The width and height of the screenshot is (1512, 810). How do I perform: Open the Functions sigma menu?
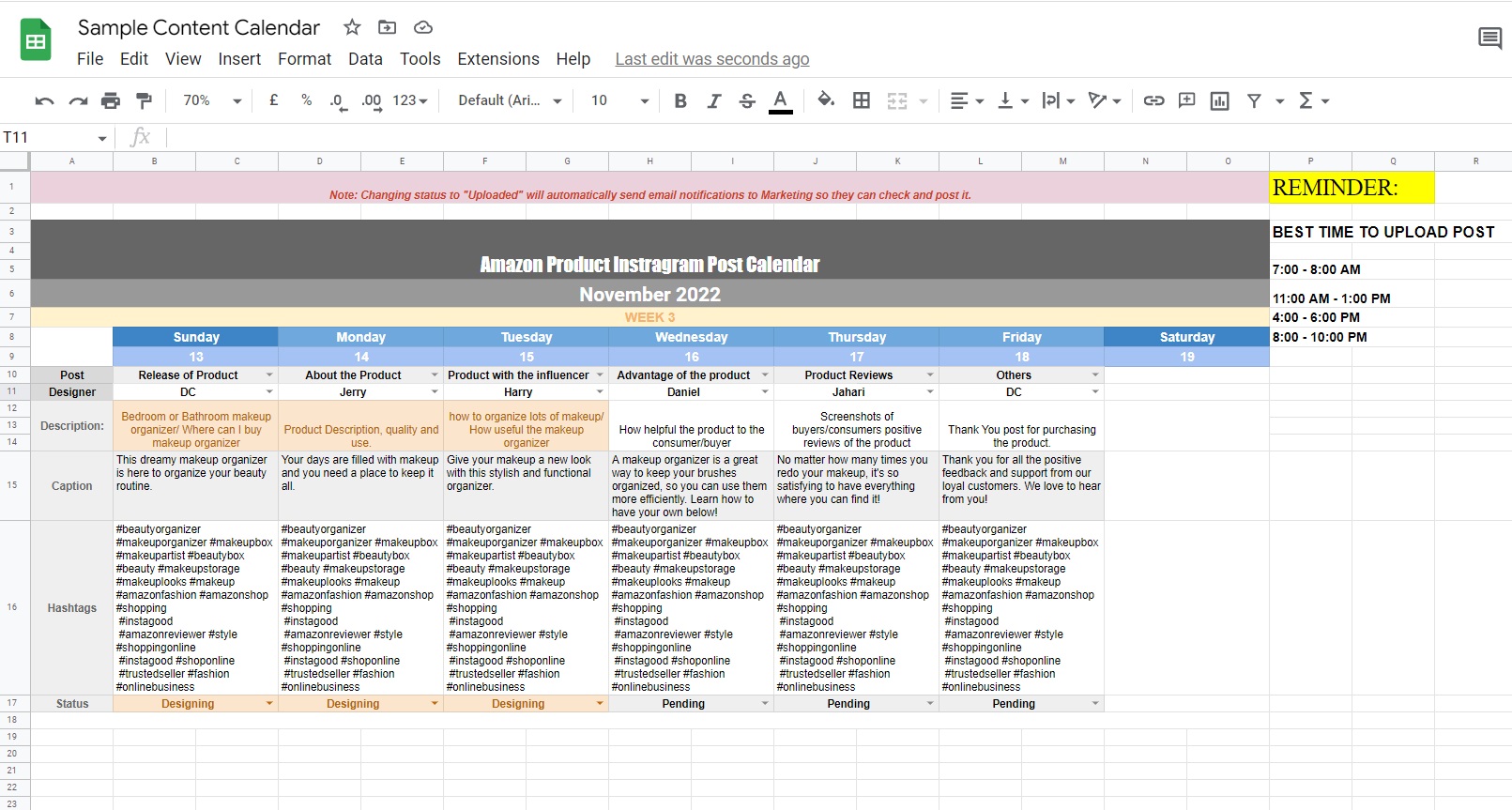1313,100
